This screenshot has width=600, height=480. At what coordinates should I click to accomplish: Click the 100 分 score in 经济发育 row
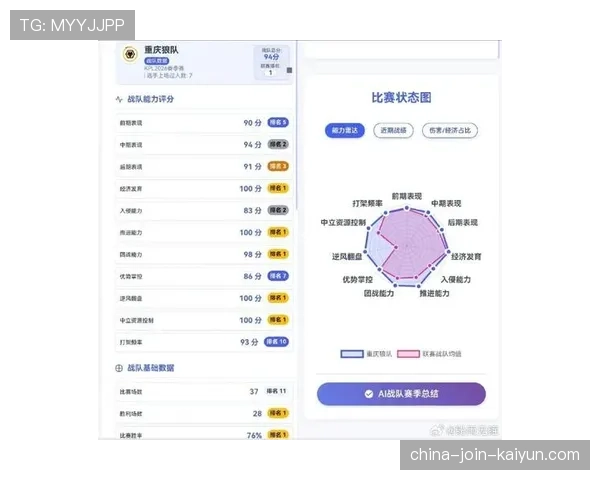coord(251,189)
